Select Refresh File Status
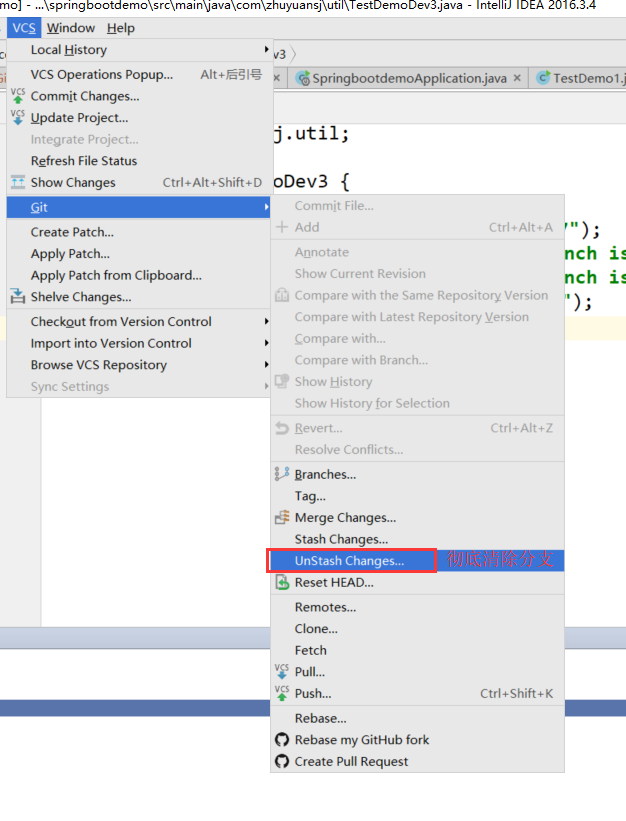 [x=139, y=161]
